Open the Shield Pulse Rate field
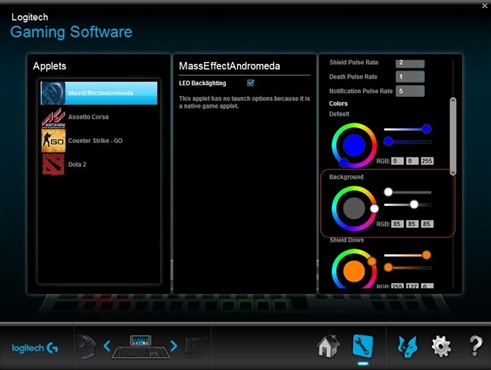The height and width of the screenshot is (370, 491). 410,63
